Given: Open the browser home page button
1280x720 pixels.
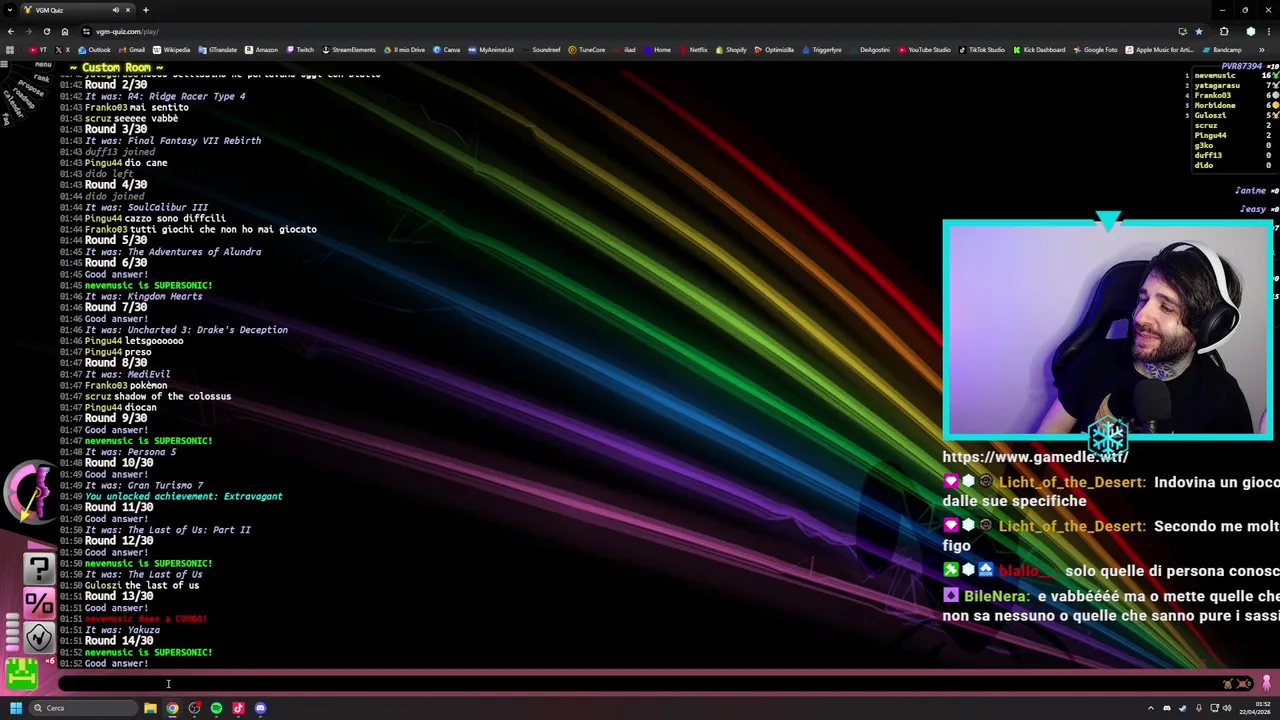Looking at the screenshot, I should pyautogui.click(x=65, y=31).
